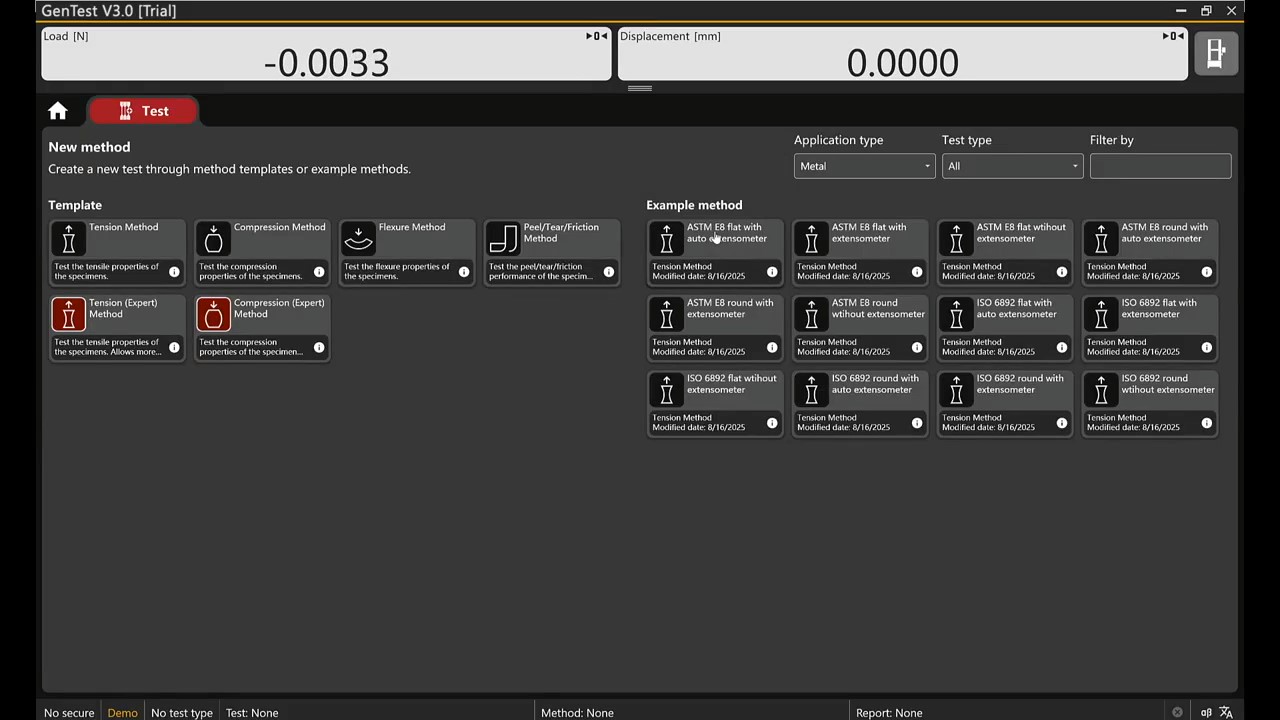This screenshot has width=1280, height=720.
Task: Open the testing machine control panel
Action: [x=1216, y=53]
